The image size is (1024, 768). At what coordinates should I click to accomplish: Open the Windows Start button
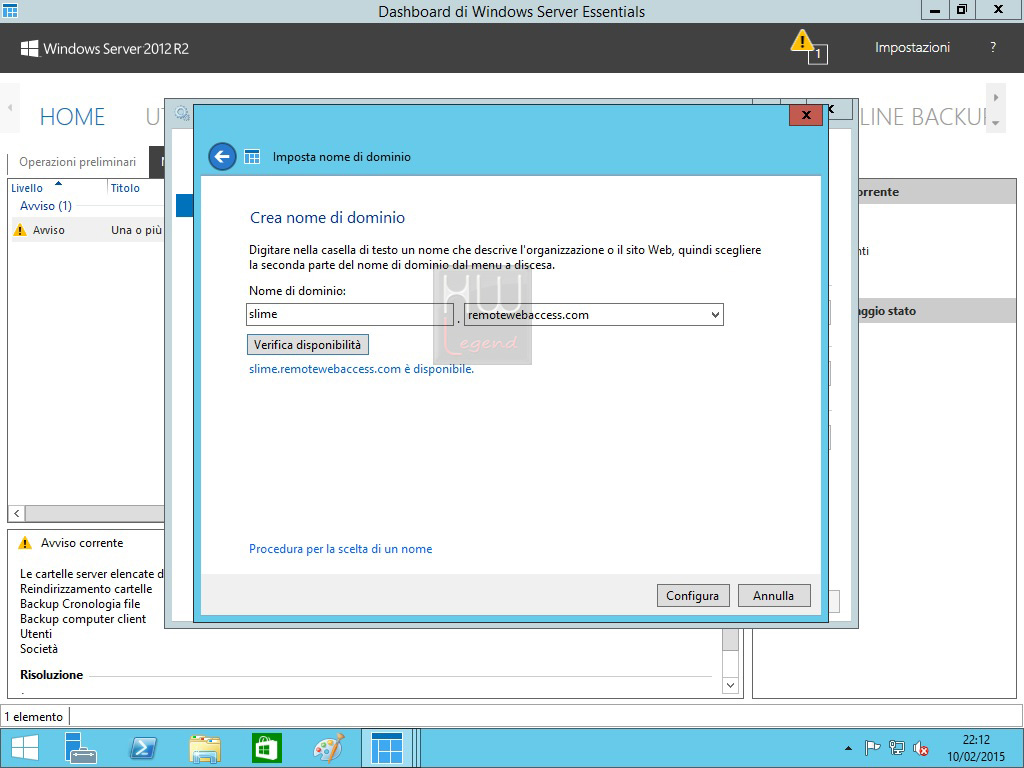click(x=24, y=748)
